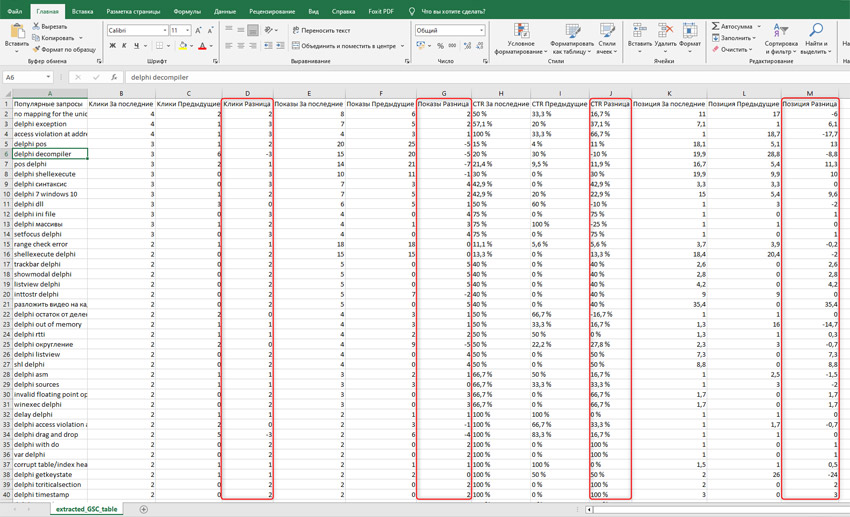Open the Foxit PDF tab

tap(381, 11)
